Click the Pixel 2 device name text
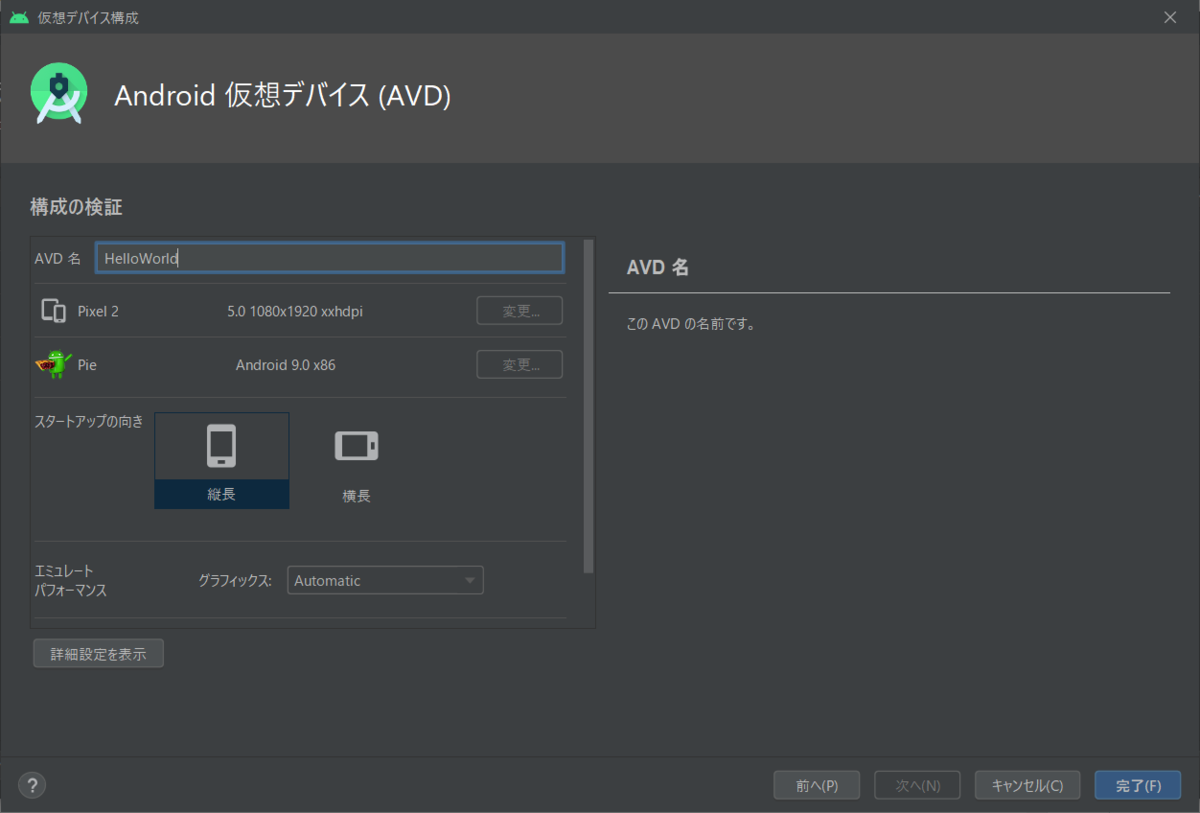This screenshot has height=813, width=1200. click(98, 311)
